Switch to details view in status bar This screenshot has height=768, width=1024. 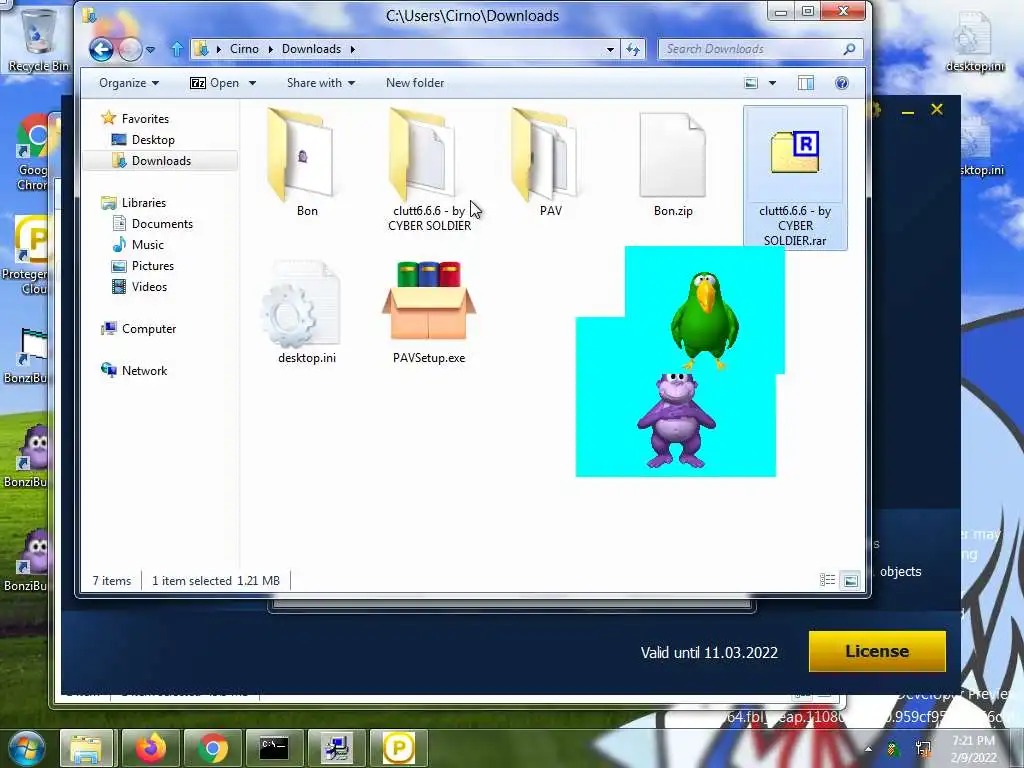(x=827, y=580)
